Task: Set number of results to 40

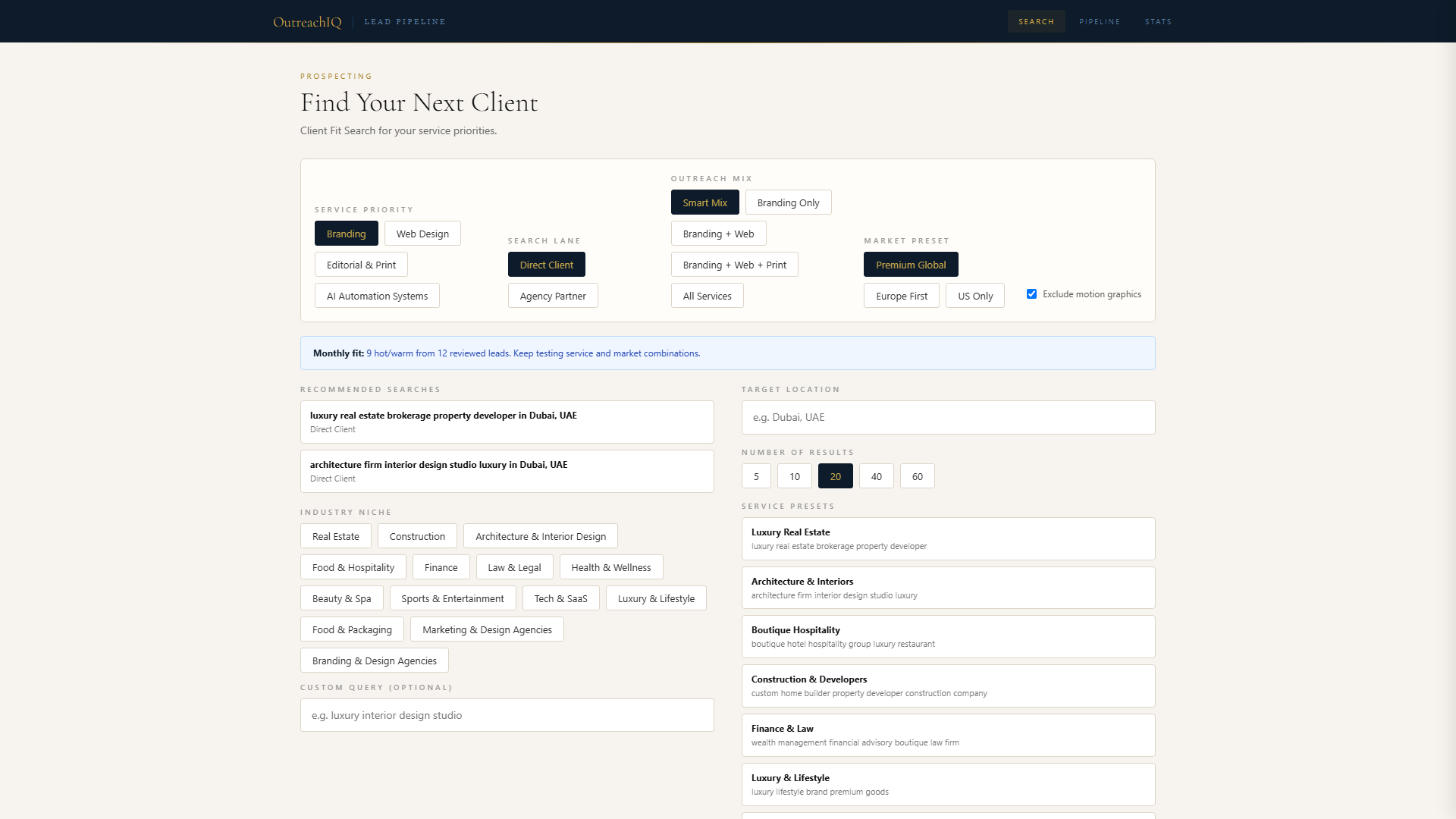Action: pyautogui.click(x=876, y=476)
